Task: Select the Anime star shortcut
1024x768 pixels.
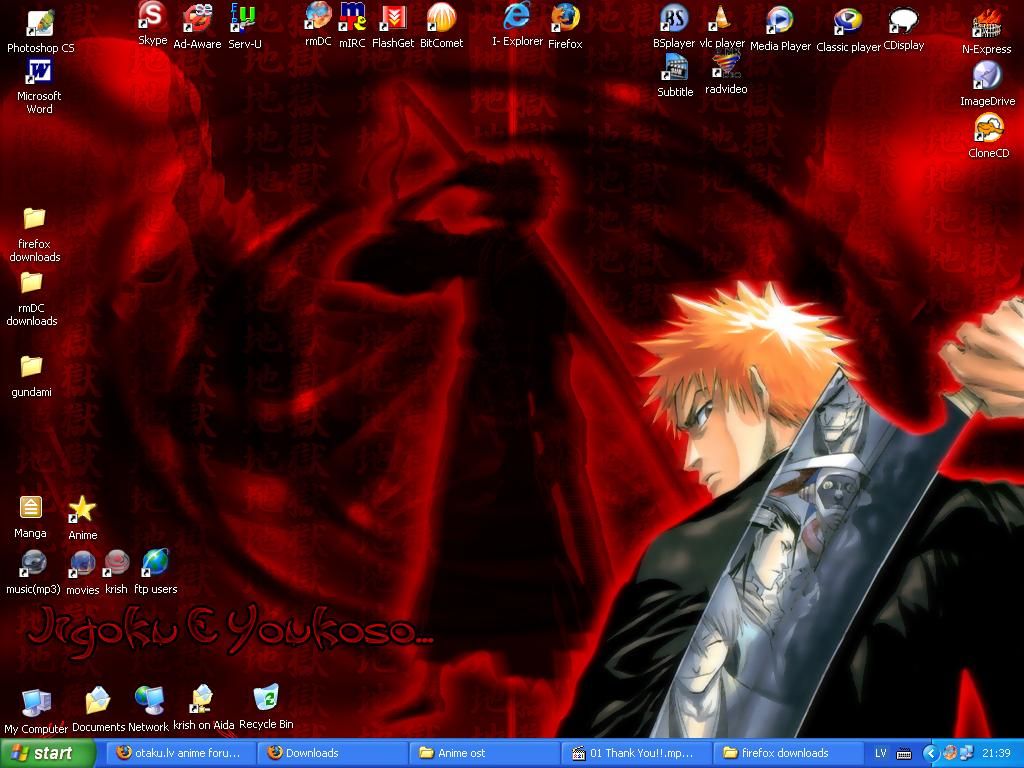Action: click(82, 509)
